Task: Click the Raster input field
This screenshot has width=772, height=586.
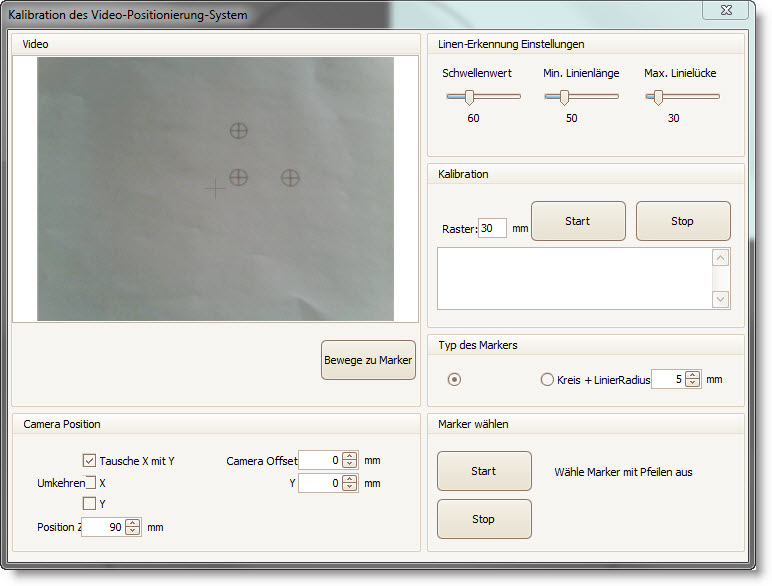Action: [492, 228]
